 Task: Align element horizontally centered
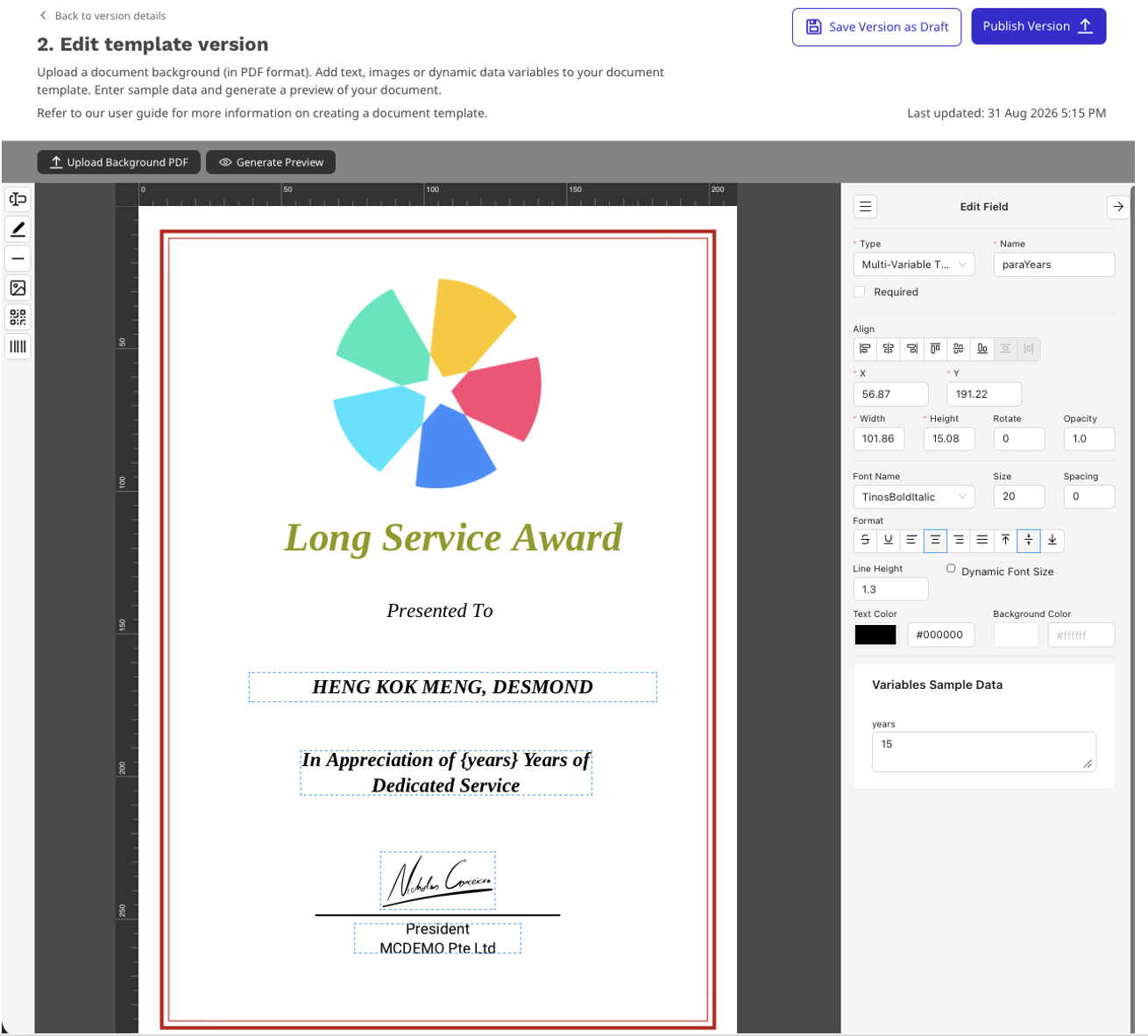pos(889,349)
